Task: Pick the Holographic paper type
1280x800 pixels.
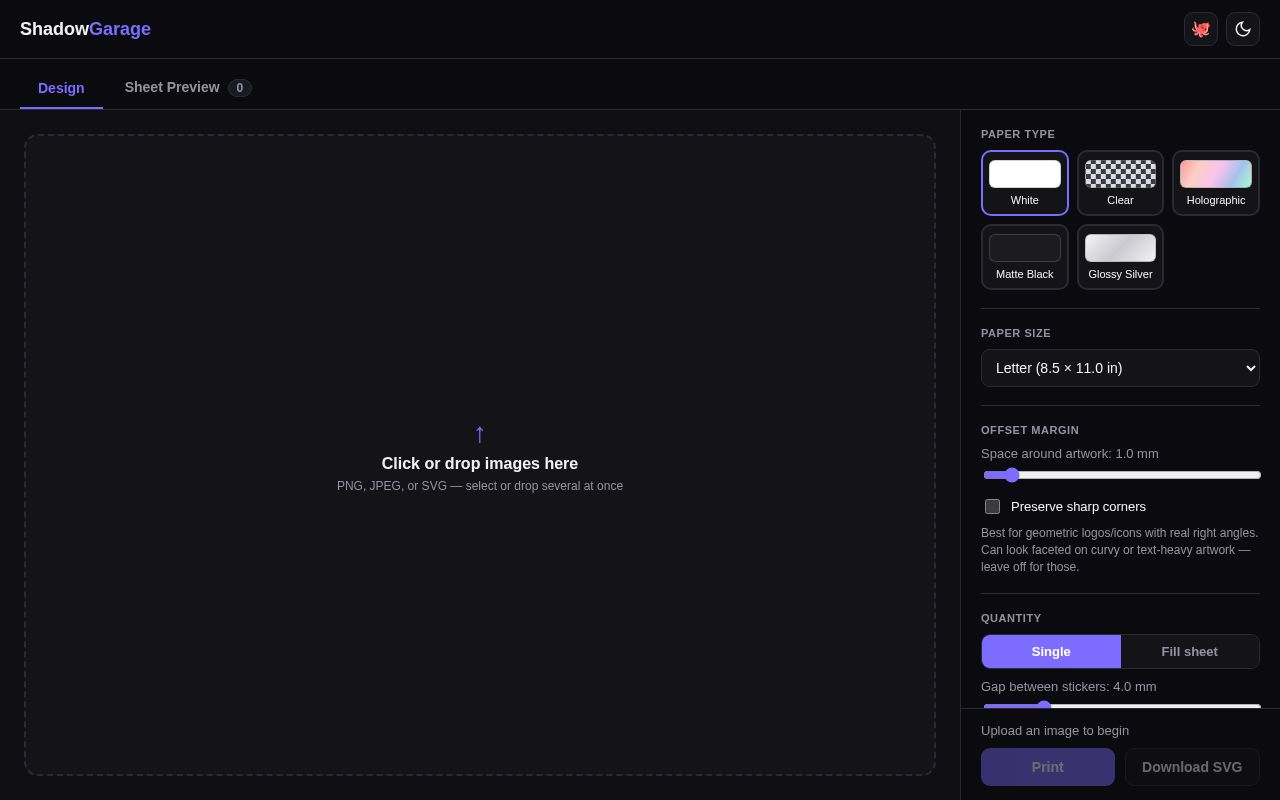Action: coord(1216,183)
